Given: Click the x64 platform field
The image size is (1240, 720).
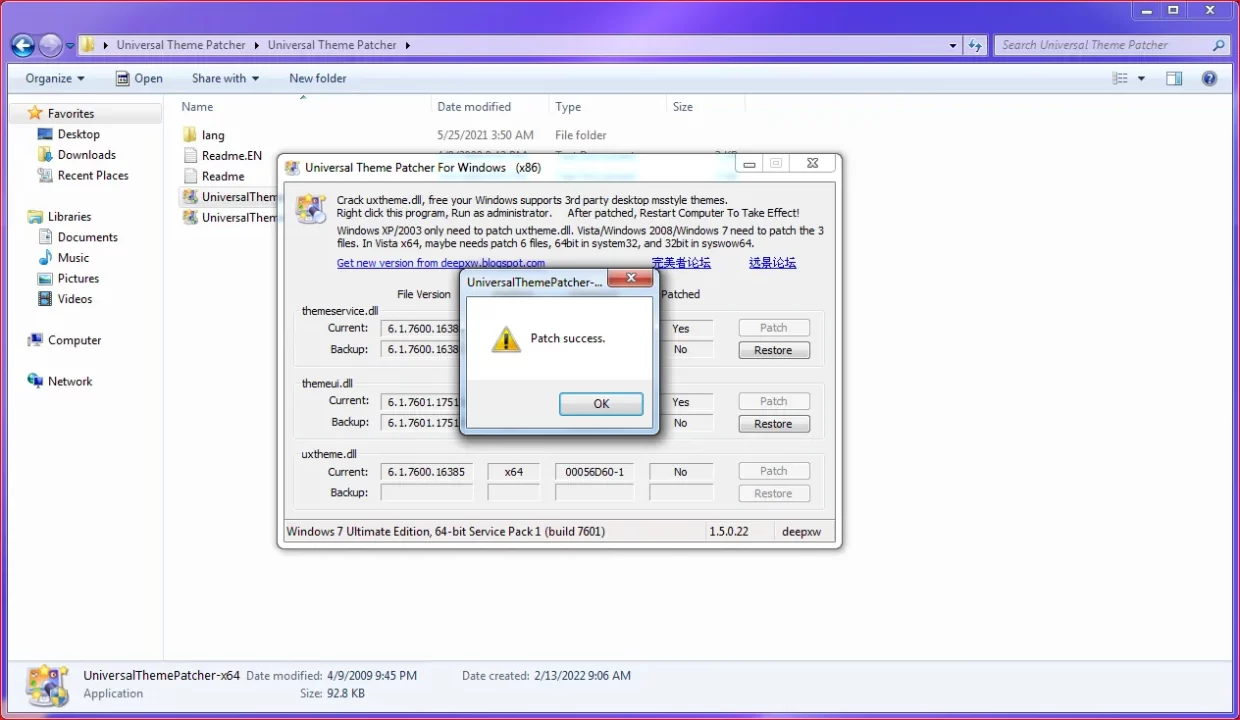Looking at the screenshot, I should 513,471.
